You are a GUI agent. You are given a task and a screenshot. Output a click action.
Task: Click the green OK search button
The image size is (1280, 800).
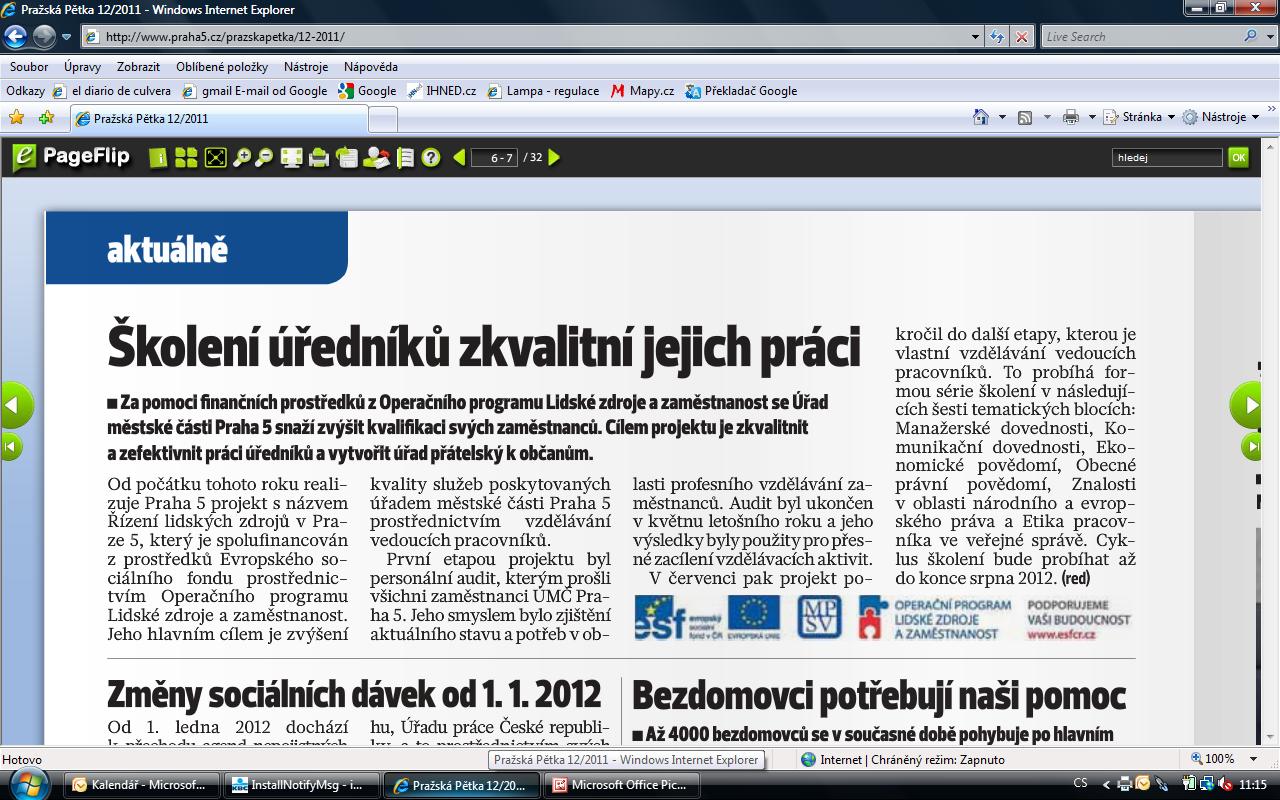click(1238, 157)
